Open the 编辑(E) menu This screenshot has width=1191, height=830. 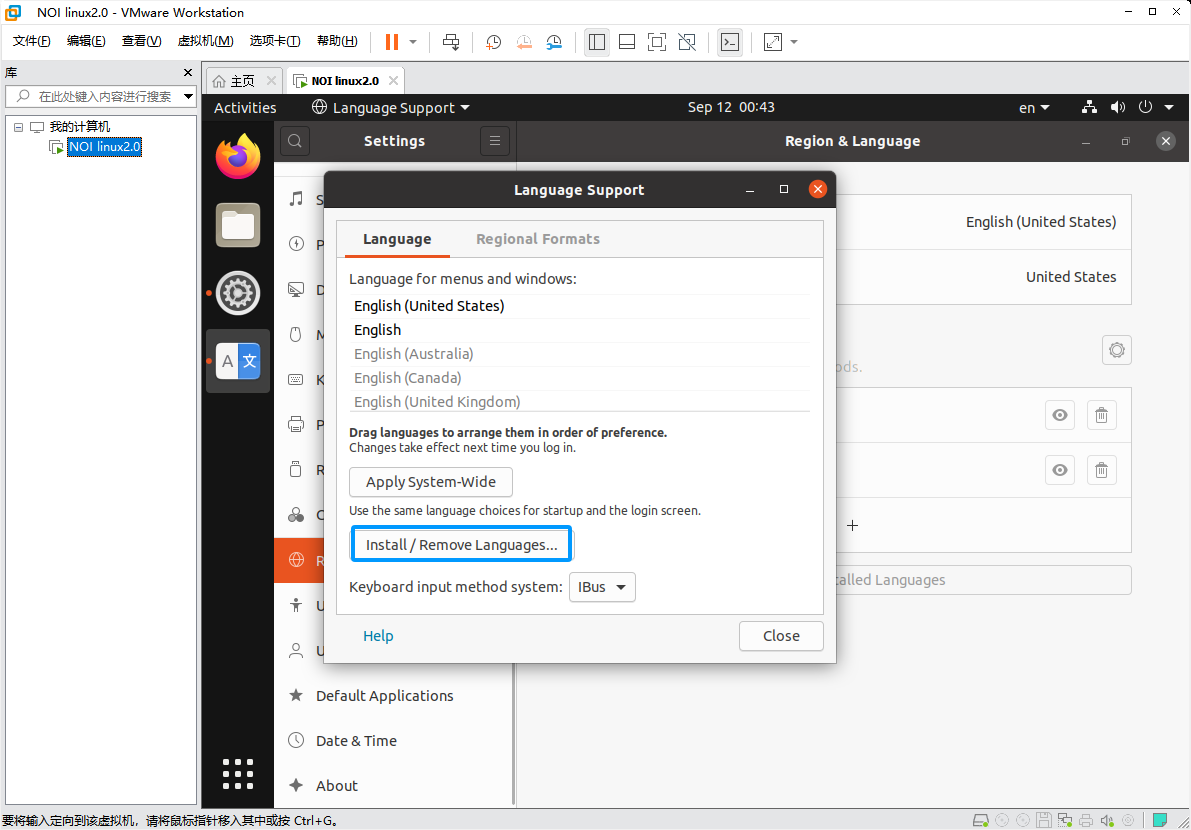(86, 41)
